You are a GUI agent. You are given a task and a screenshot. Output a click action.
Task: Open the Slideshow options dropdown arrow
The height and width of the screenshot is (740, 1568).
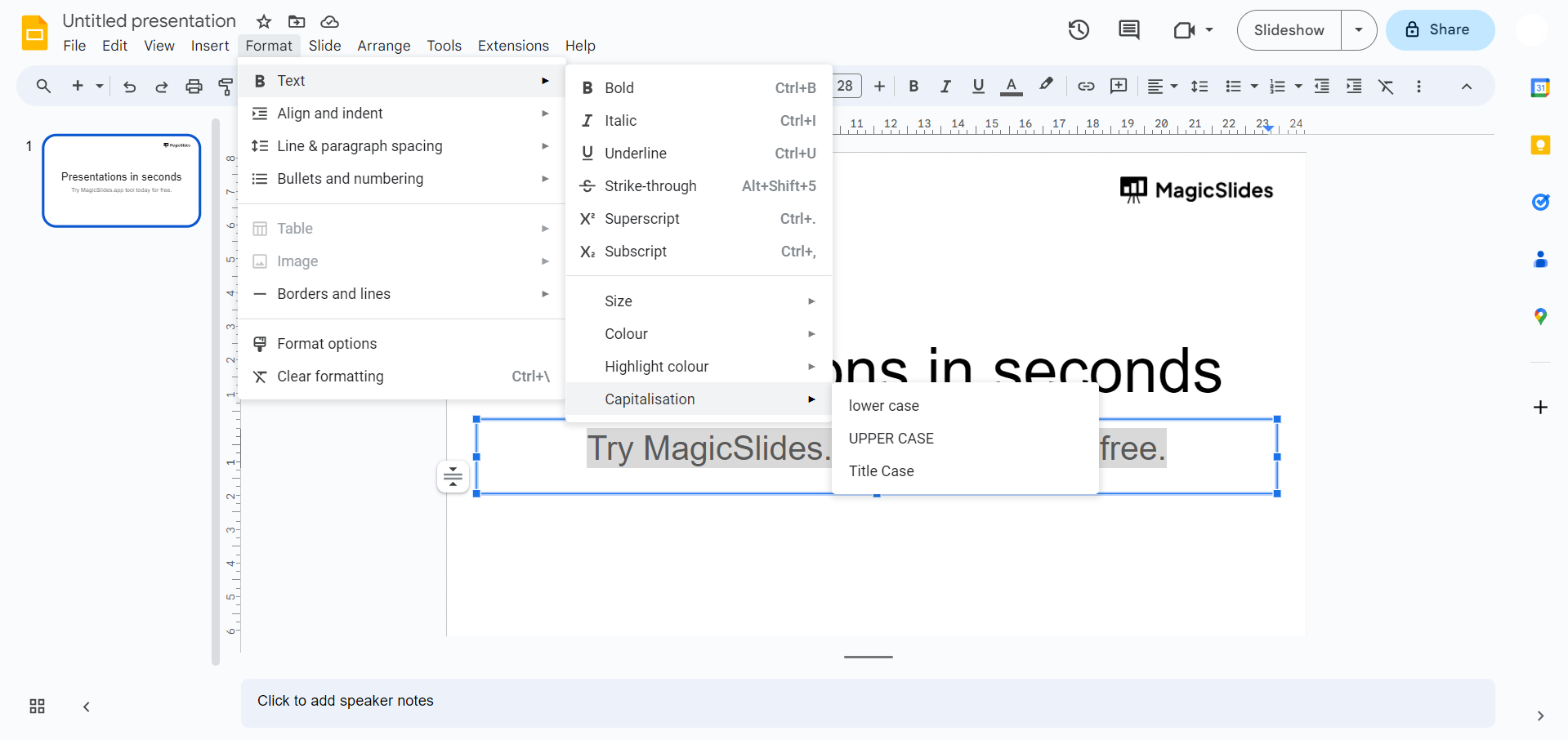pos(1359,30)
